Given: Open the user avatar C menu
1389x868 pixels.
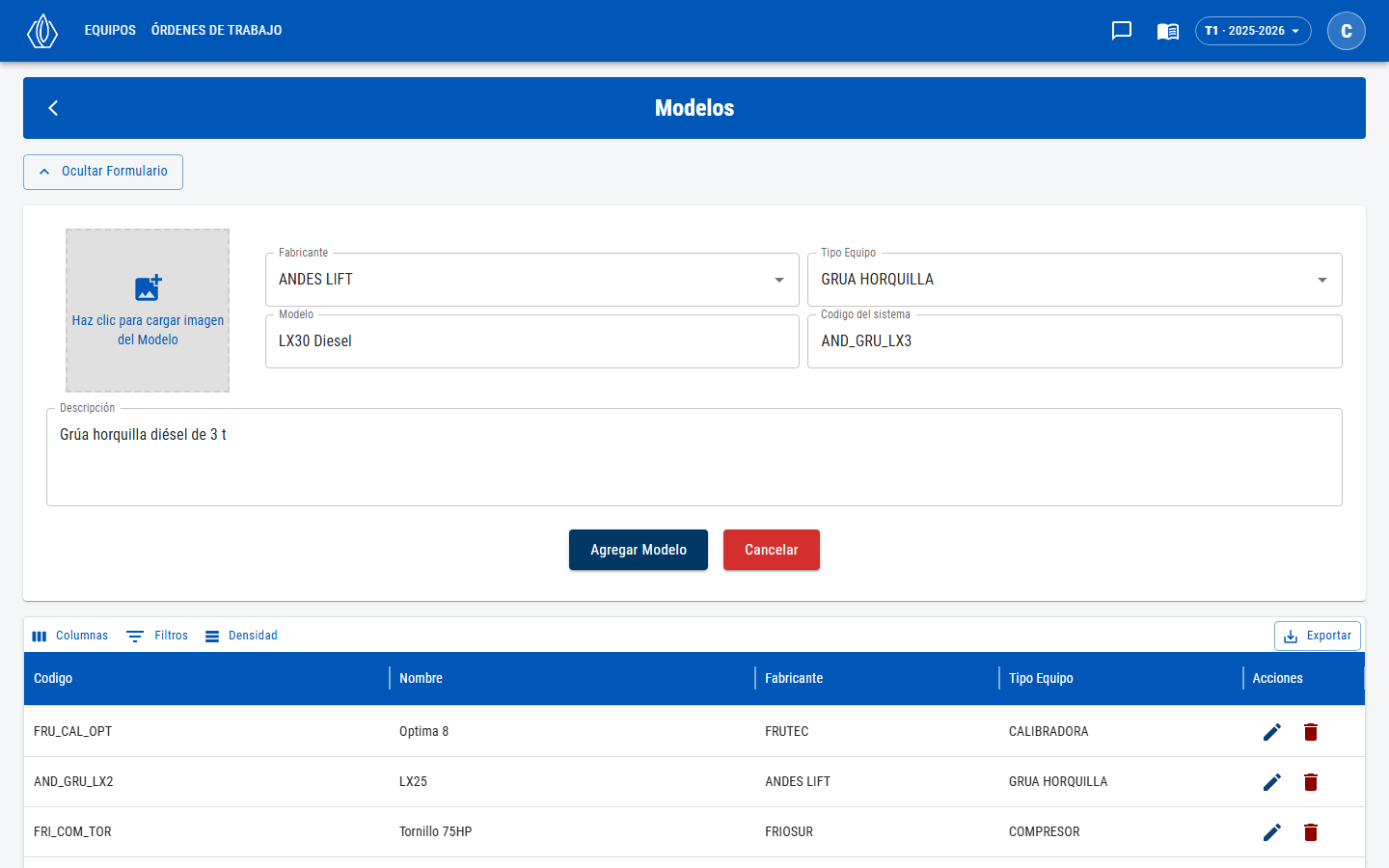Looking at the screenshot, I should pyautogui.click(x=1347, y=31).
